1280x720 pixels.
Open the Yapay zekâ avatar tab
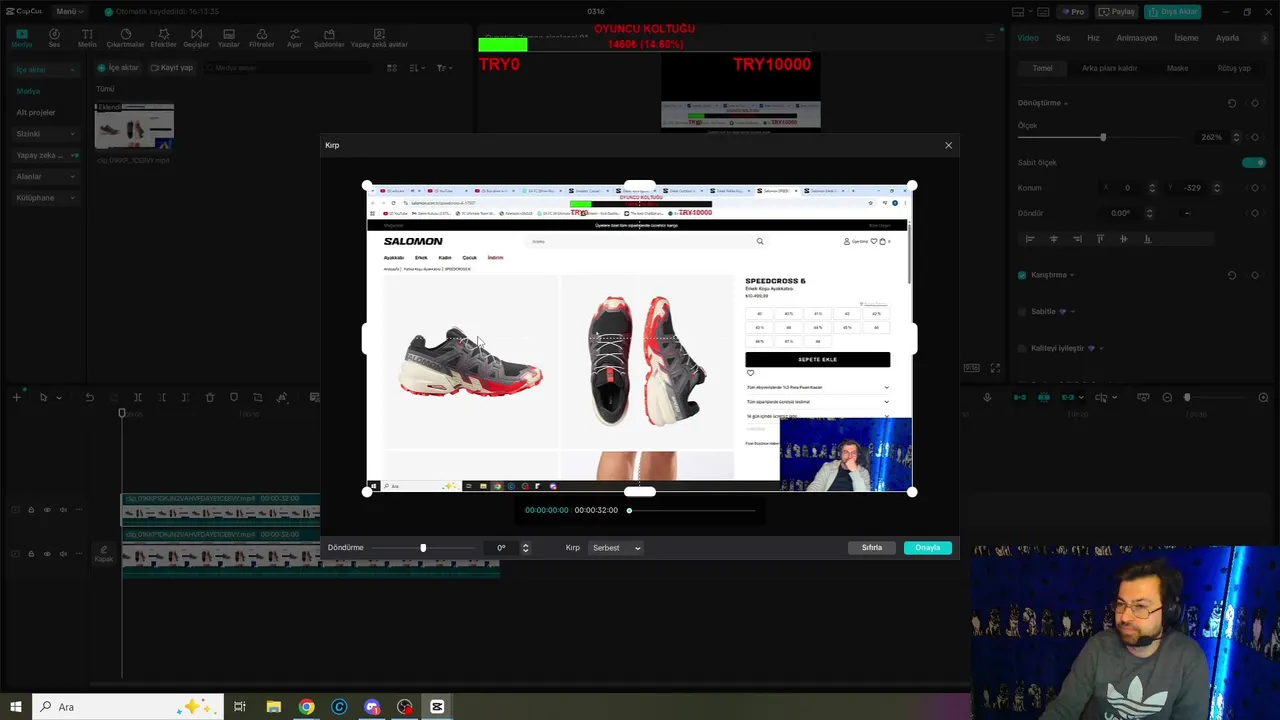pyautogui.click(x=379, y=38)
